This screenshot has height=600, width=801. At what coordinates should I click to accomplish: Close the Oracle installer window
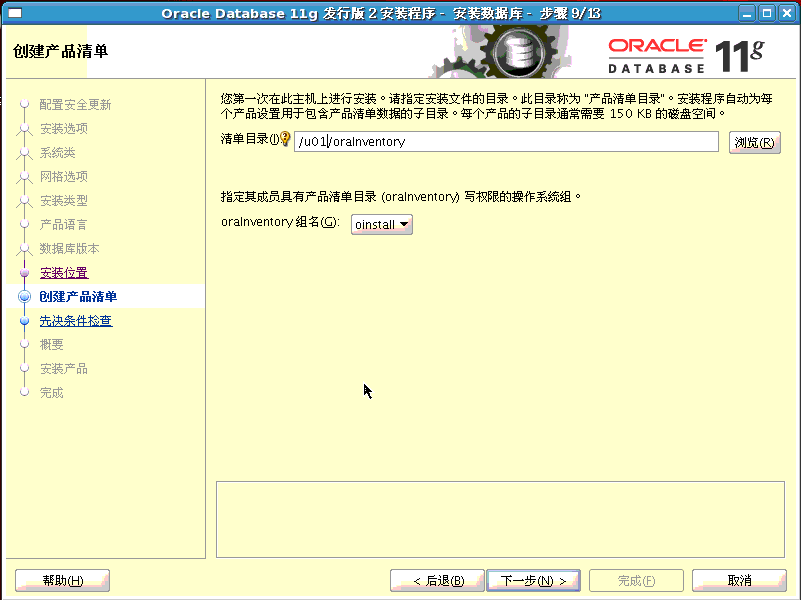coord(787,13)
